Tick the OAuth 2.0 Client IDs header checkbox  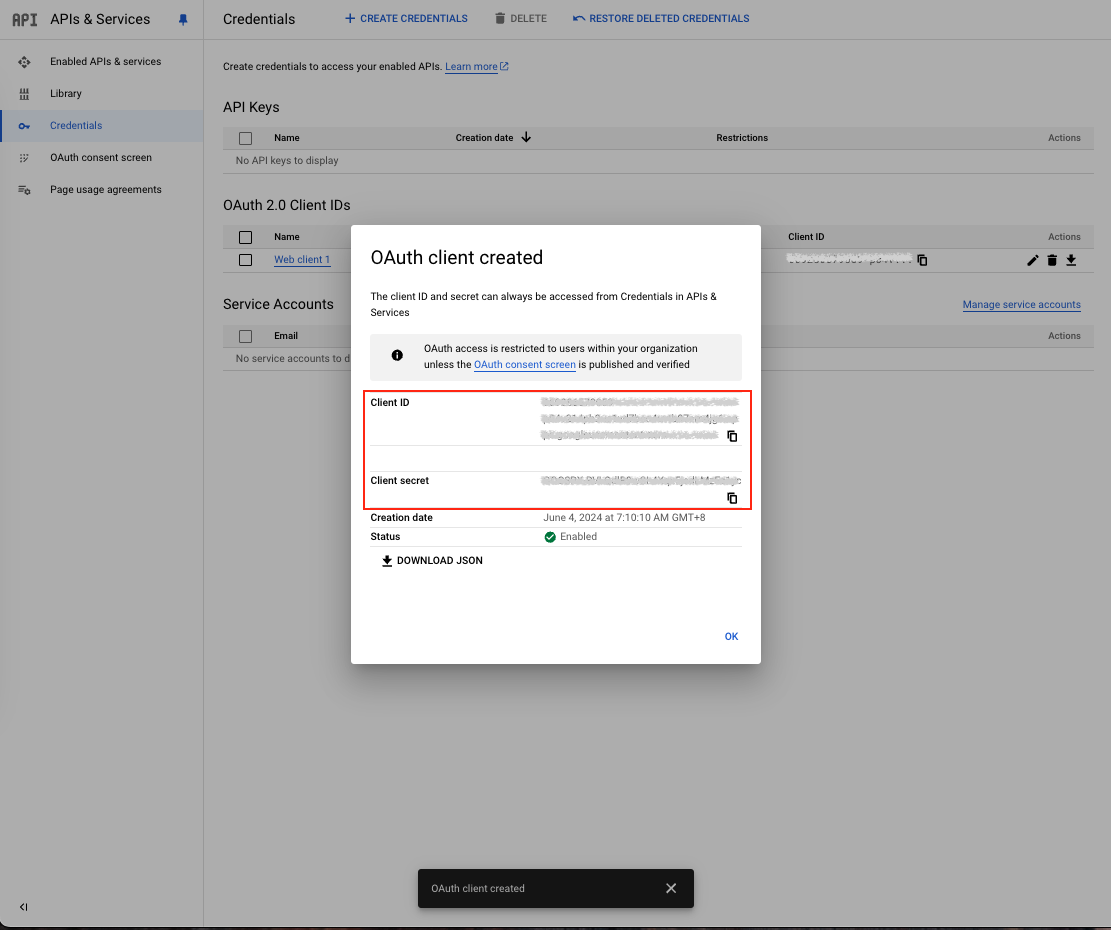point(245,237)
